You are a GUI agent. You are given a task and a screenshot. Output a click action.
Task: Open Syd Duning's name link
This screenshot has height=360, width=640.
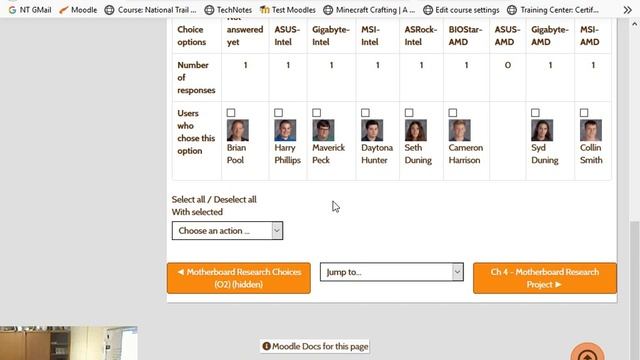pos(544,154)
